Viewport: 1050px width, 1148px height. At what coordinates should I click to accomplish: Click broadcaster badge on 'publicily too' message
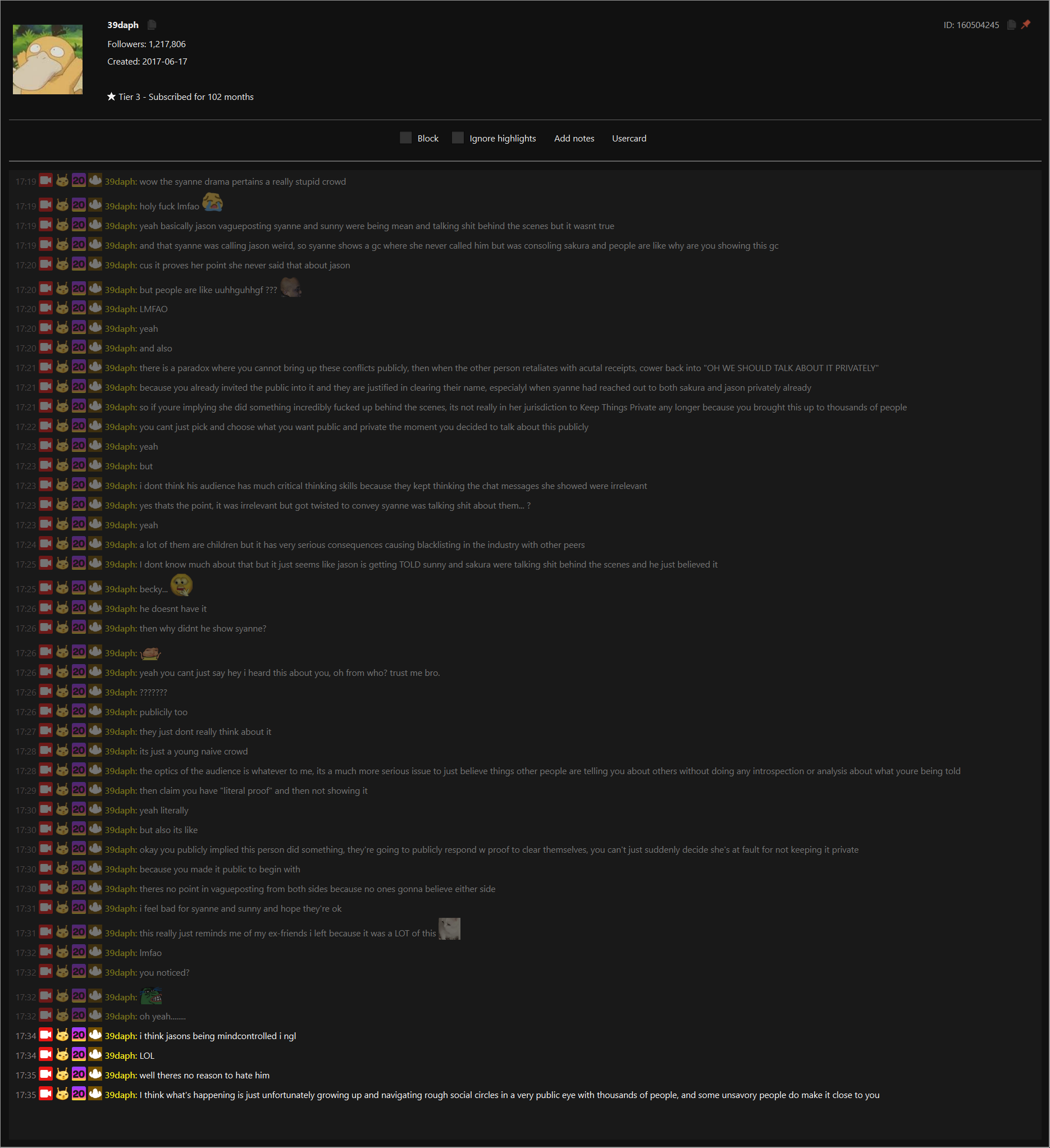pyautogui.click(x=46, y=711)
